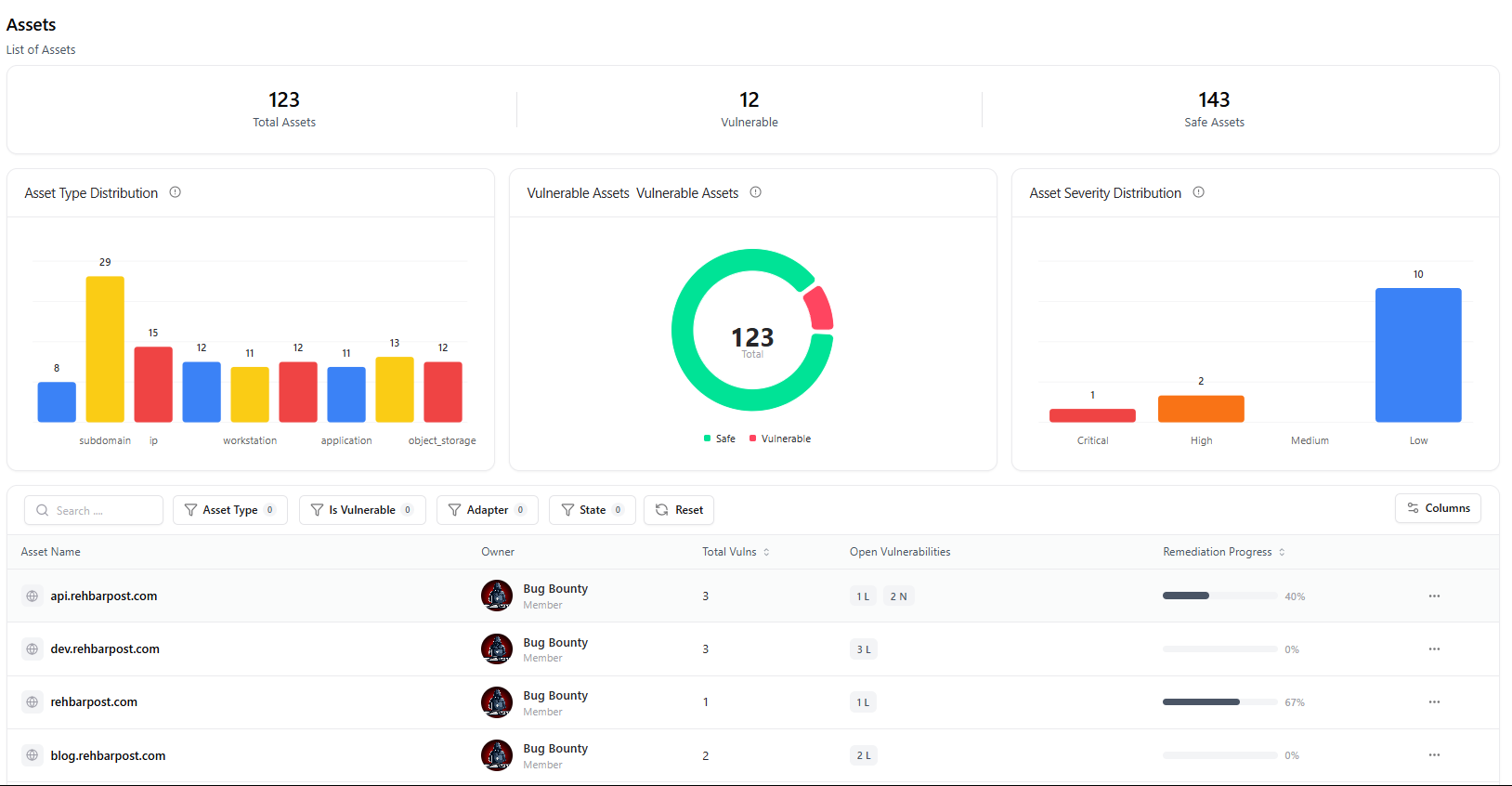Viewport: 1512px width, 786px height.
Task: Click the owner avatar in the api.rehbarpost.com row
Action: tap(497, 596)
